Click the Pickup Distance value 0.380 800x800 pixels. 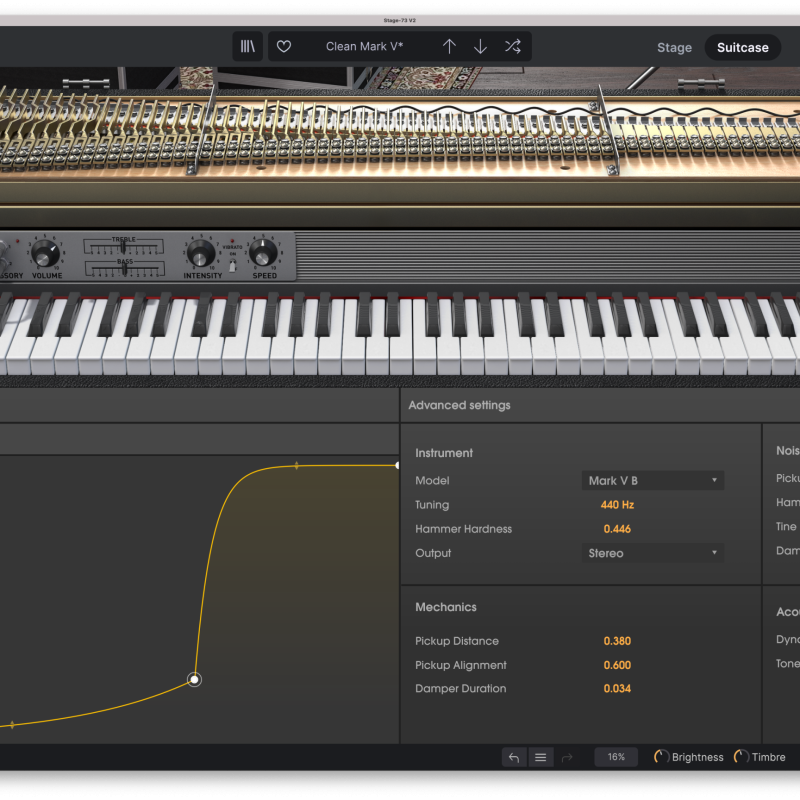point(617,641)
